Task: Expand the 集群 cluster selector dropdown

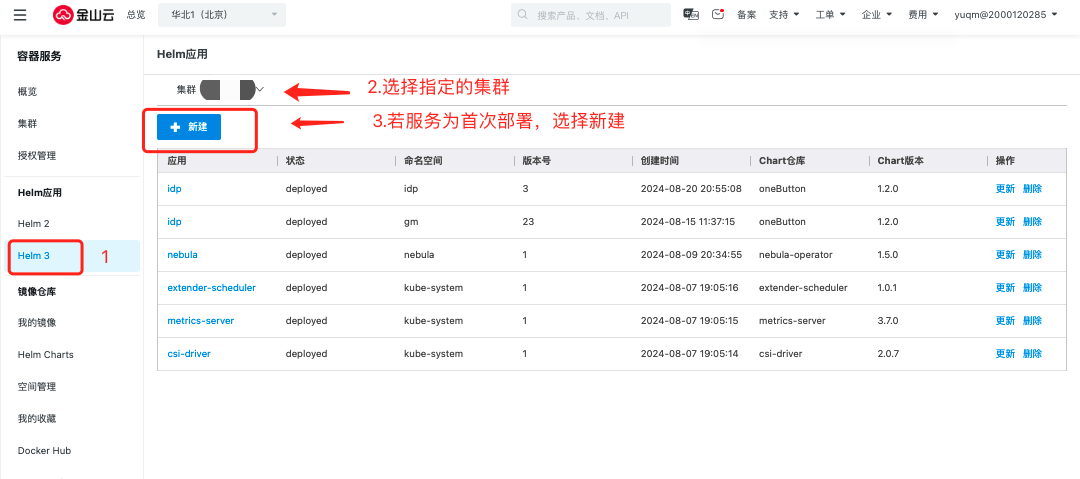Action: [259, 89]
